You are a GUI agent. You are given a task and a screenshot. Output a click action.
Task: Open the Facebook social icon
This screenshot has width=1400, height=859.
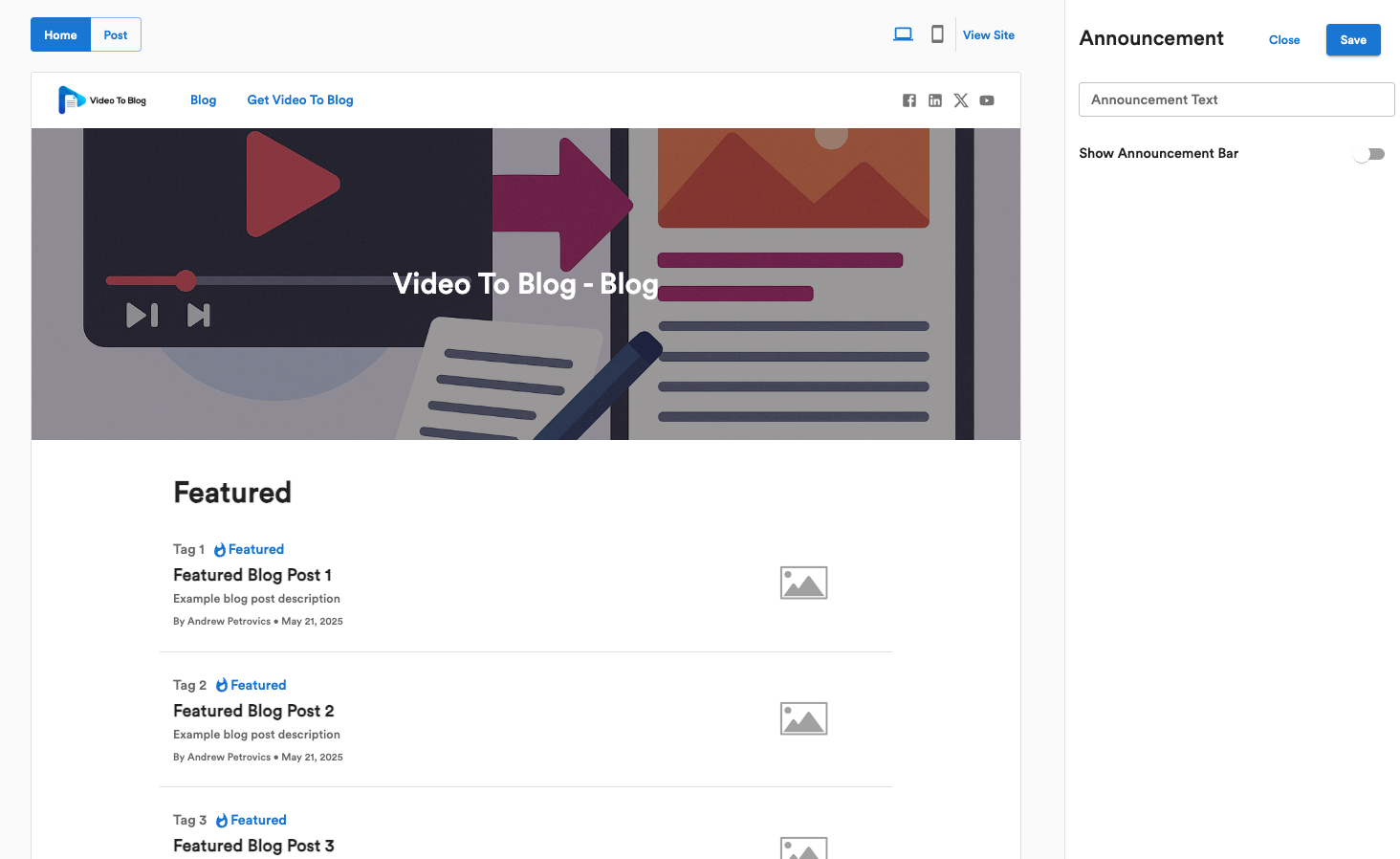pos(909,100)
